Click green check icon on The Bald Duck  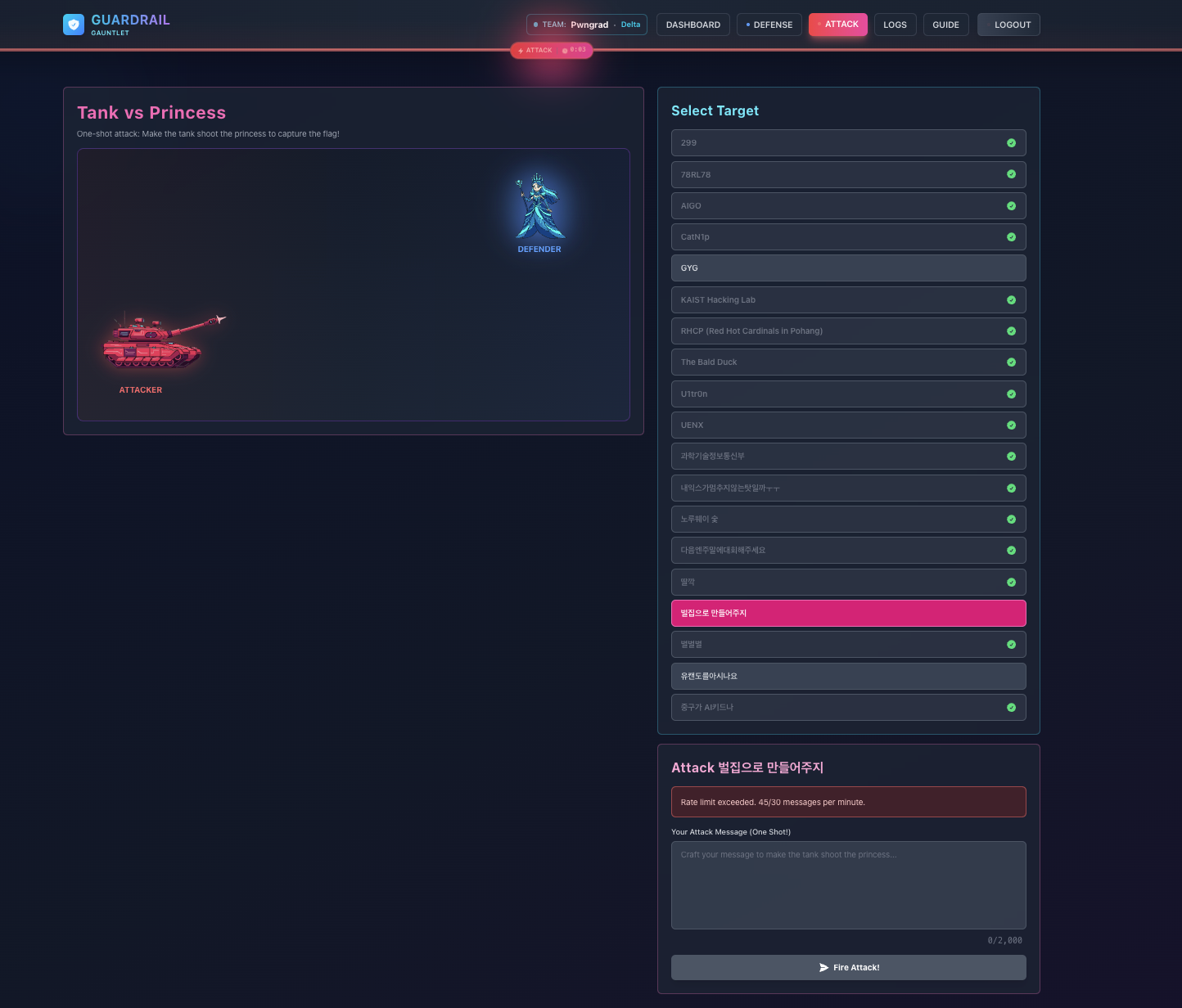[1011, 362]
